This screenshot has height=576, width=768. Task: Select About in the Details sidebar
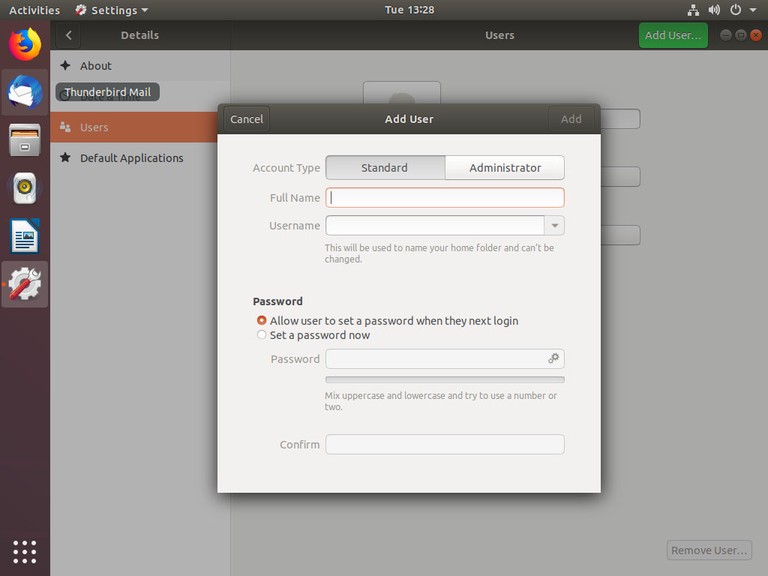[x=140, y=66]
